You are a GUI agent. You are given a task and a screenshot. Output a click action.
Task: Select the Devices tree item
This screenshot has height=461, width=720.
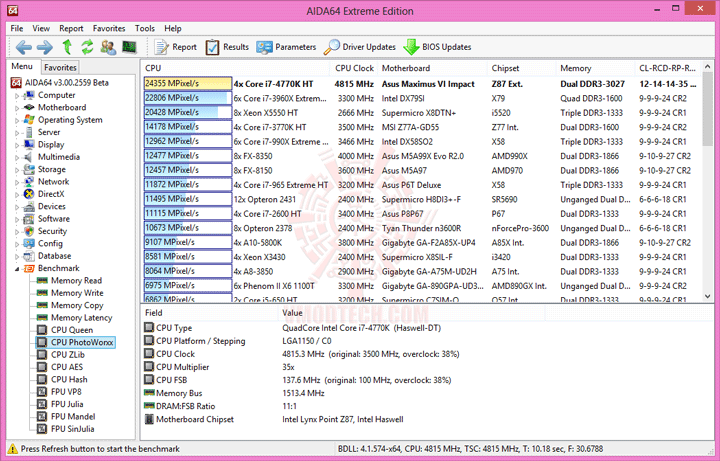point(51,206)
